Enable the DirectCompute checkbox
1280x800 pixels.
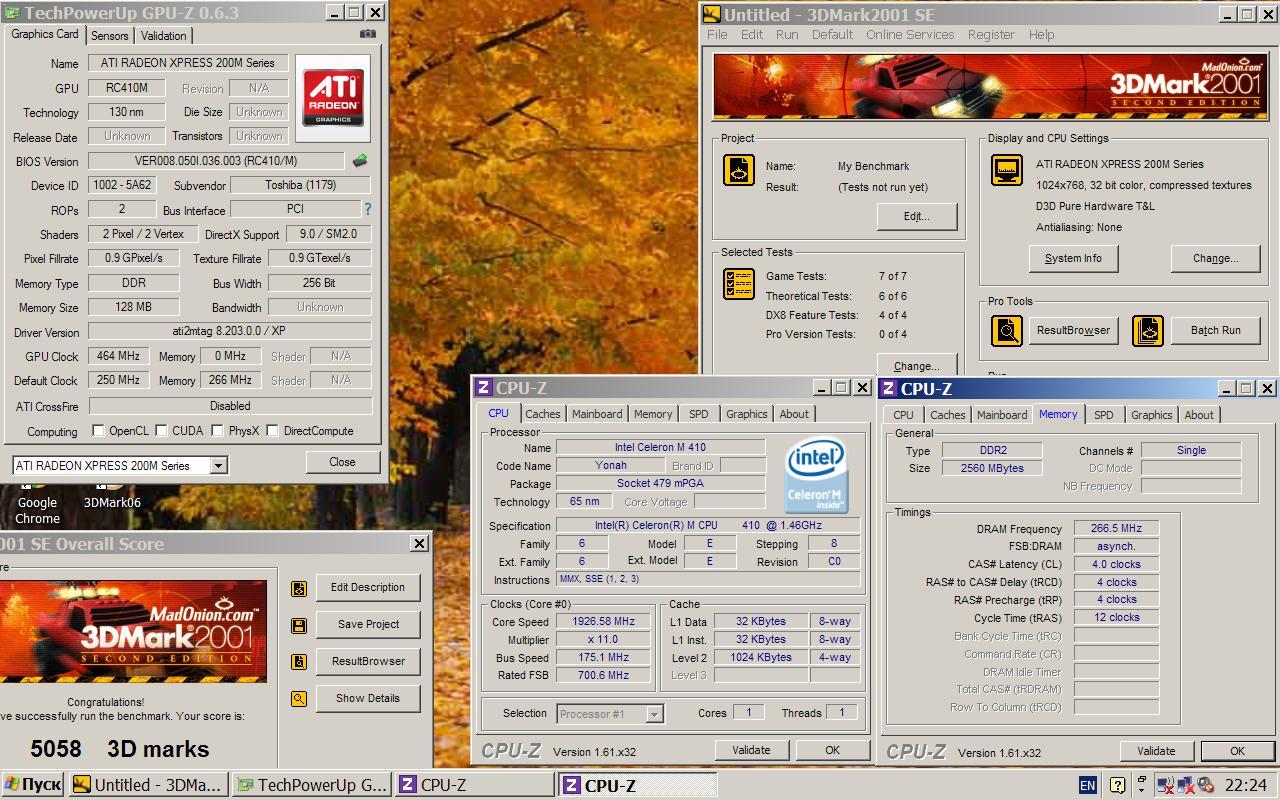pos(272,431)
